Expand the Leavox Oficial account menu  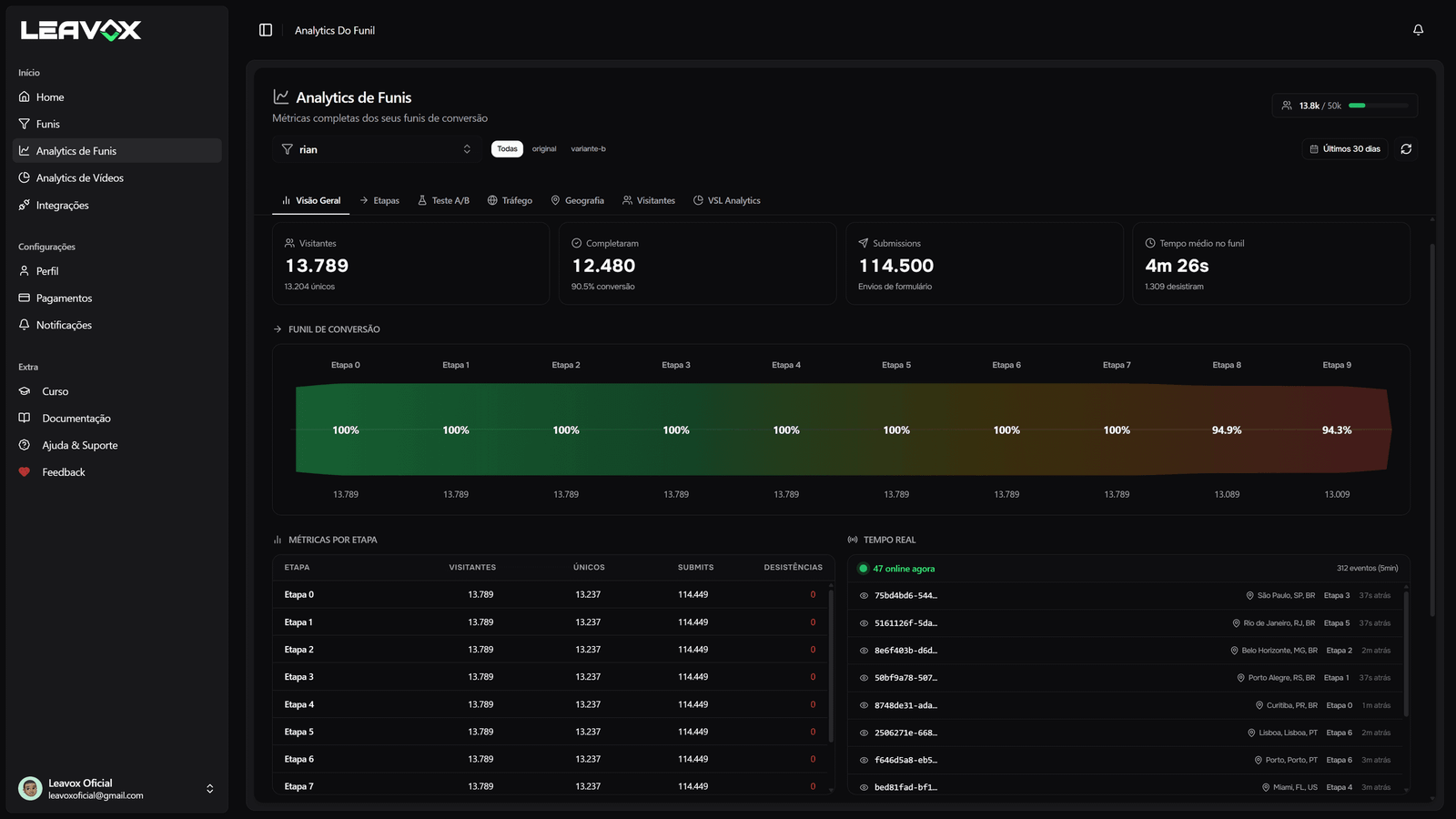click(x=210, y=789)
